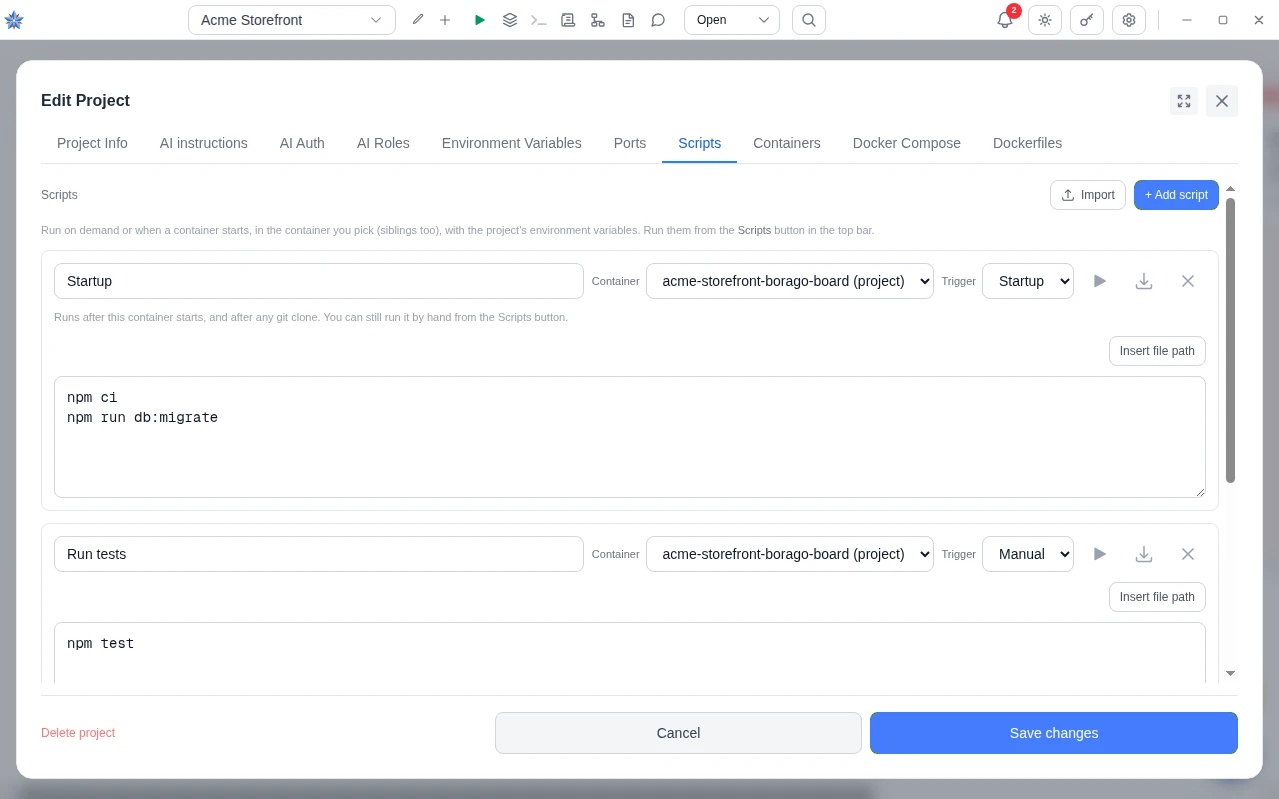Screen dimensions: 1279x799
Task: Click the Cancel button
Action: 678,733
